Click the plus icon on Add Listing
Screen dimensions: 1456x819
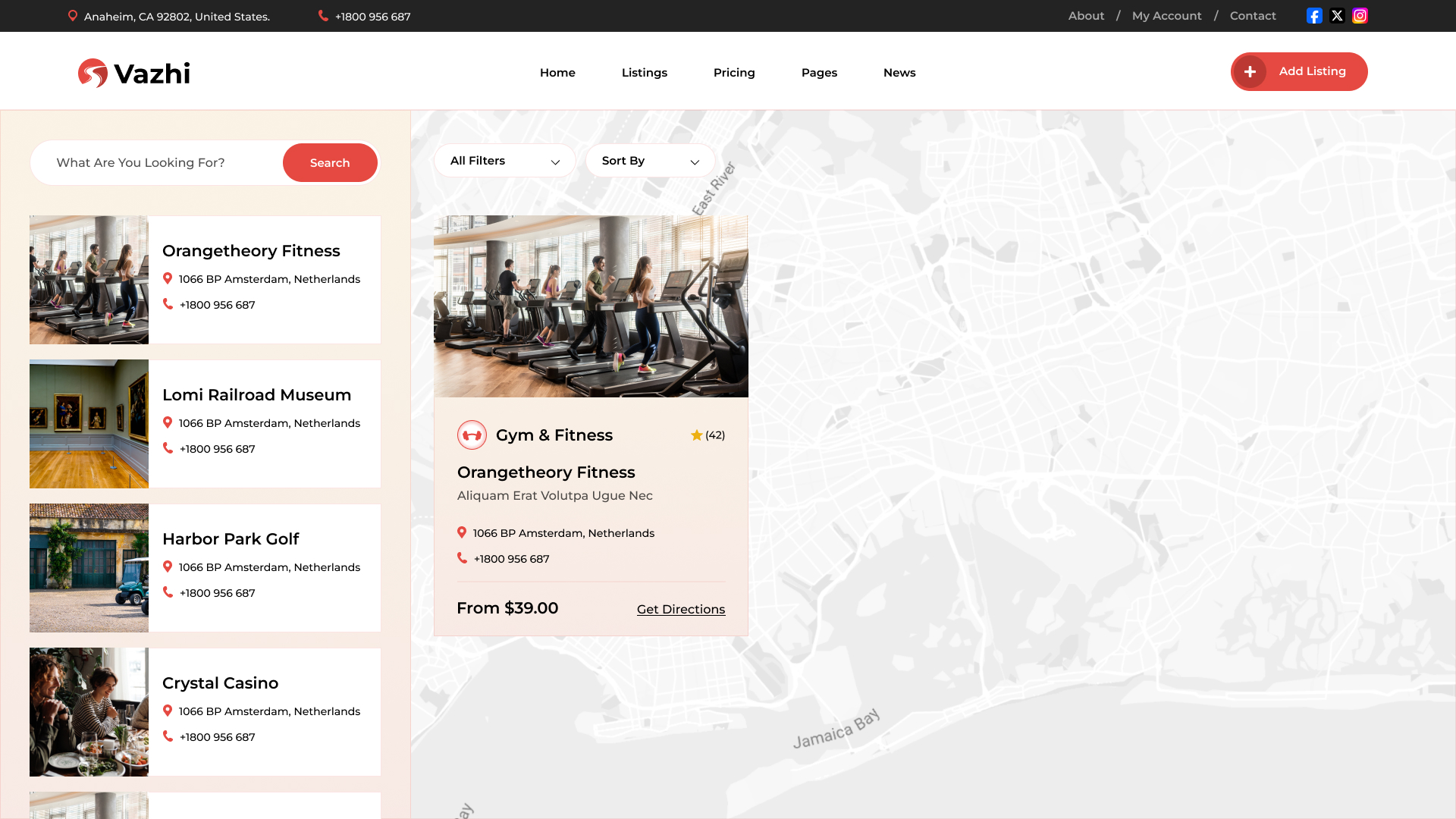pos(1250,71)
